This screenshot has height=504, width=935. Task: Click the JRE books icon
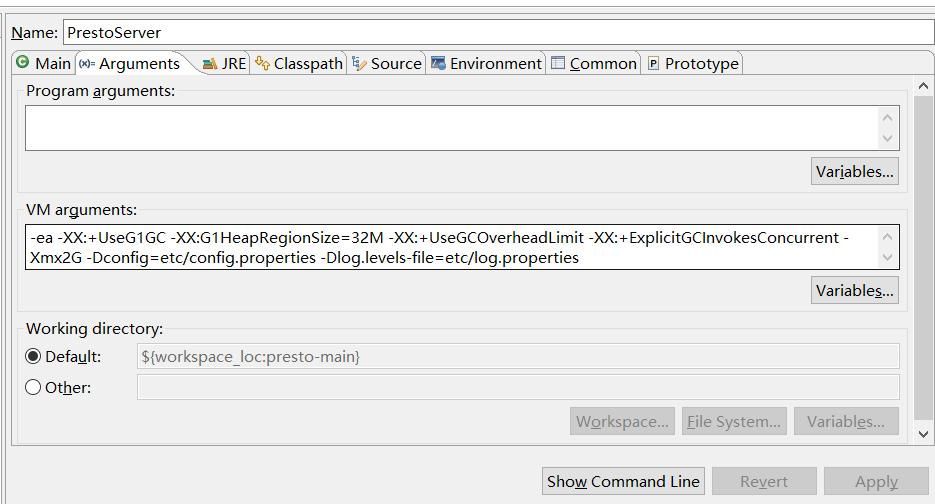pyautogui.click(x=210, y=63)
